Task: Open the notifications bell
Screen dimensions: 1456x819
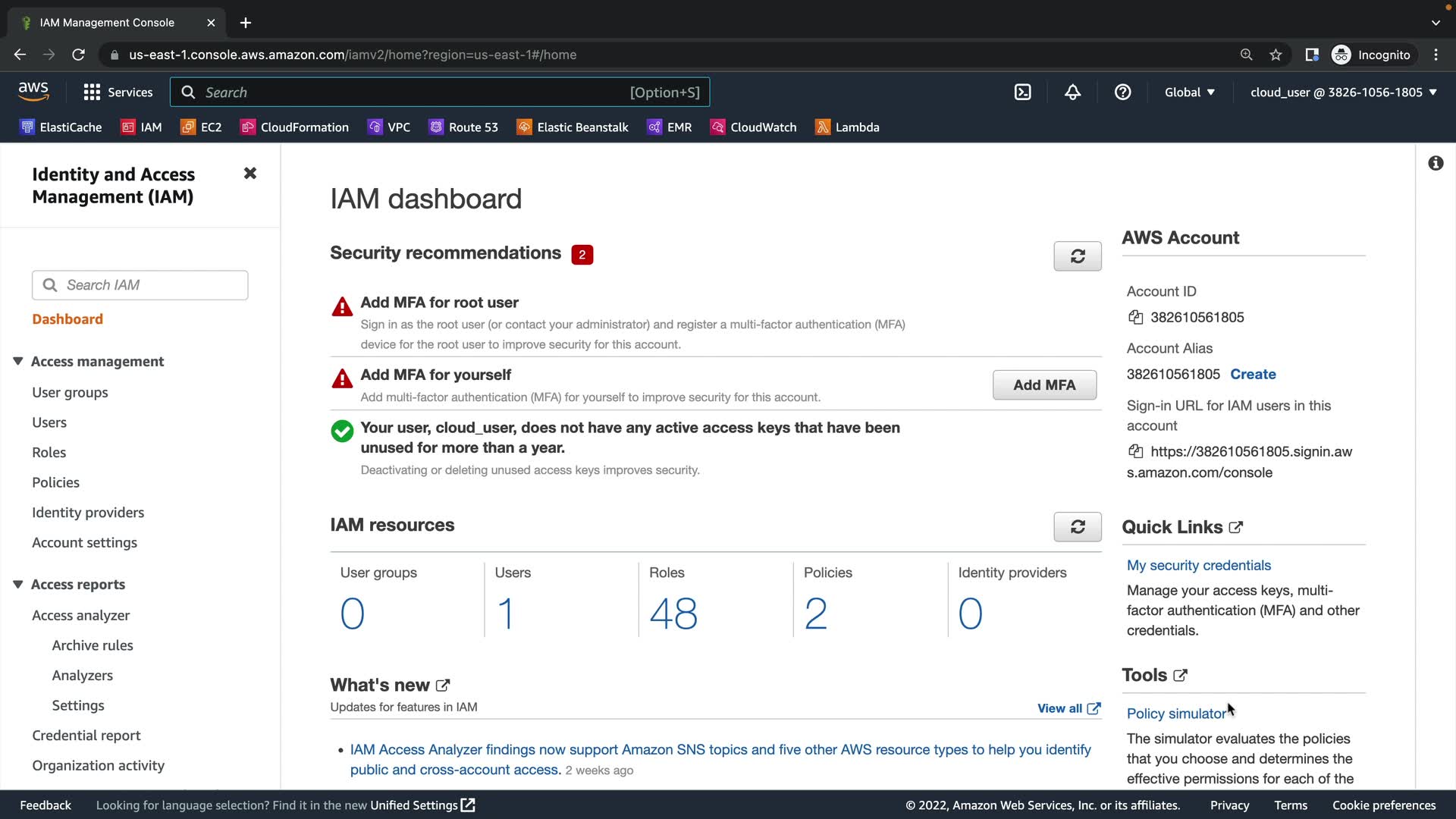Action: [1072, 93]
